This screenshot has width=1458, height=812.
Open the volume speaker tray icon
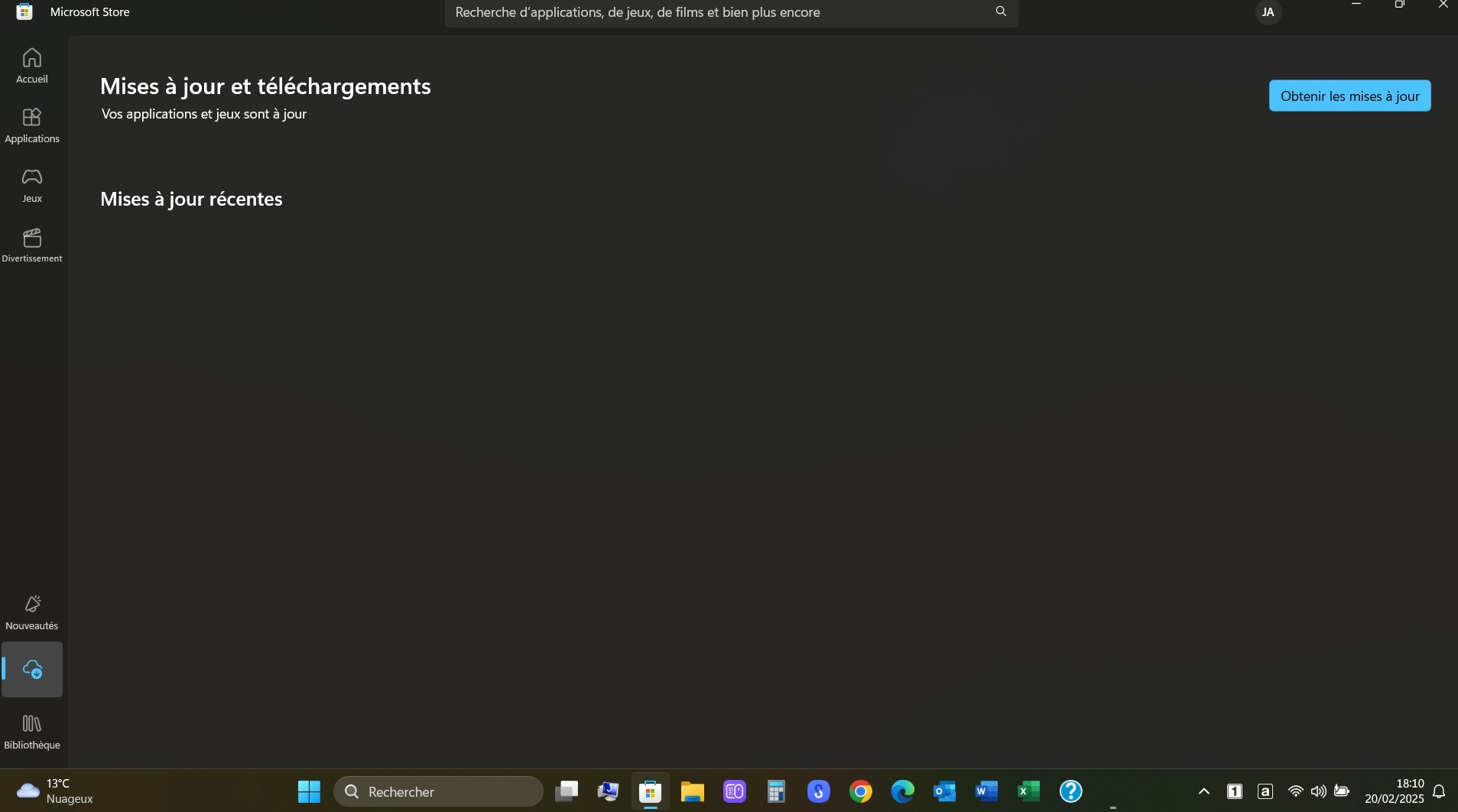1319,791
